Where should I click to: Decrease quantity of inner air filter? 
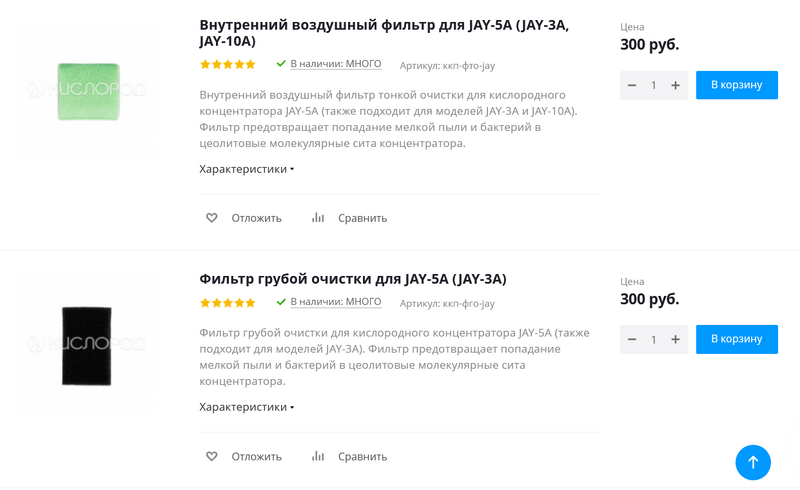click(632, 86)
